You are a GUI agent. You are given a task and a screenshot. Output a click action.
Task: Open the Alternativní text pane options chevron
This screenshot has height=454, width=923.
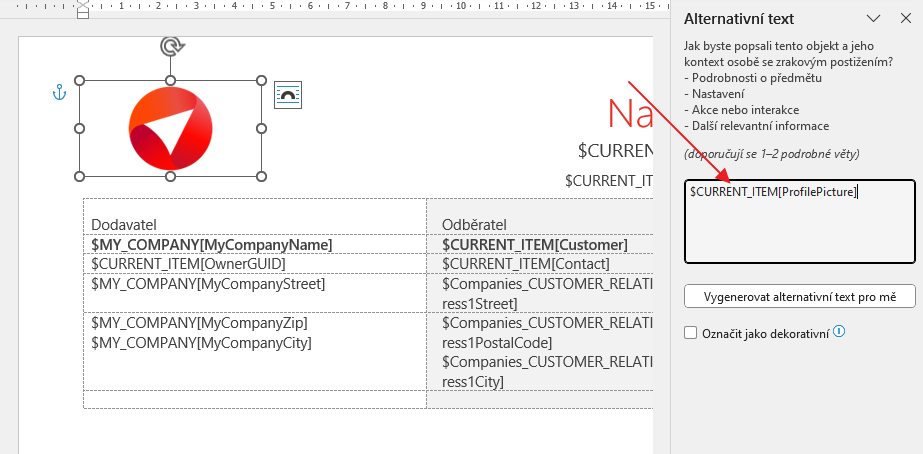point(873,18)
